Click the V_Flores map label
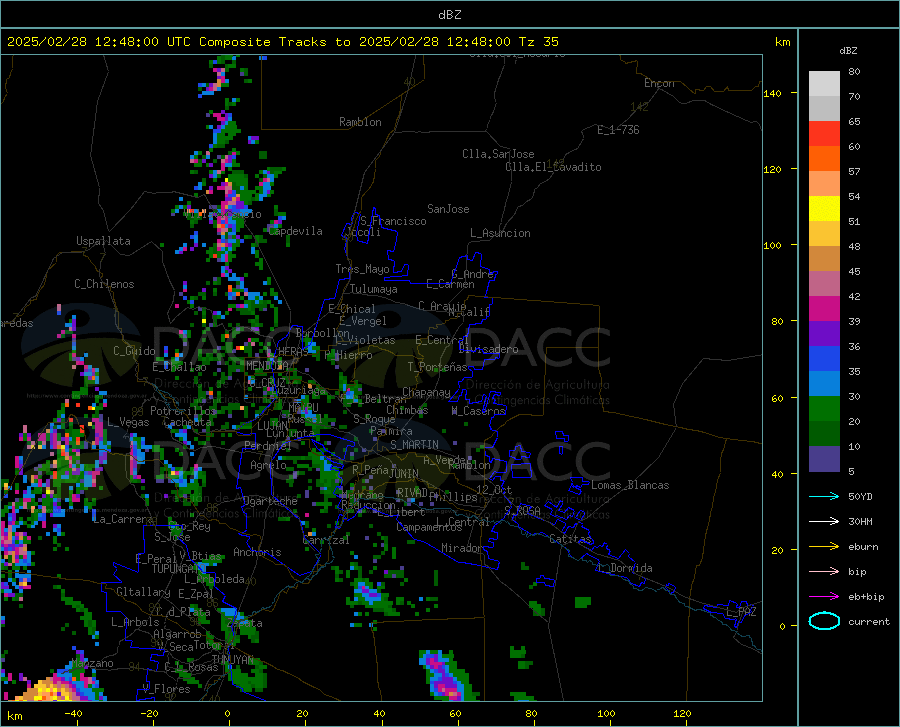This screenshot has width=900, height=727. pos(166,689)
